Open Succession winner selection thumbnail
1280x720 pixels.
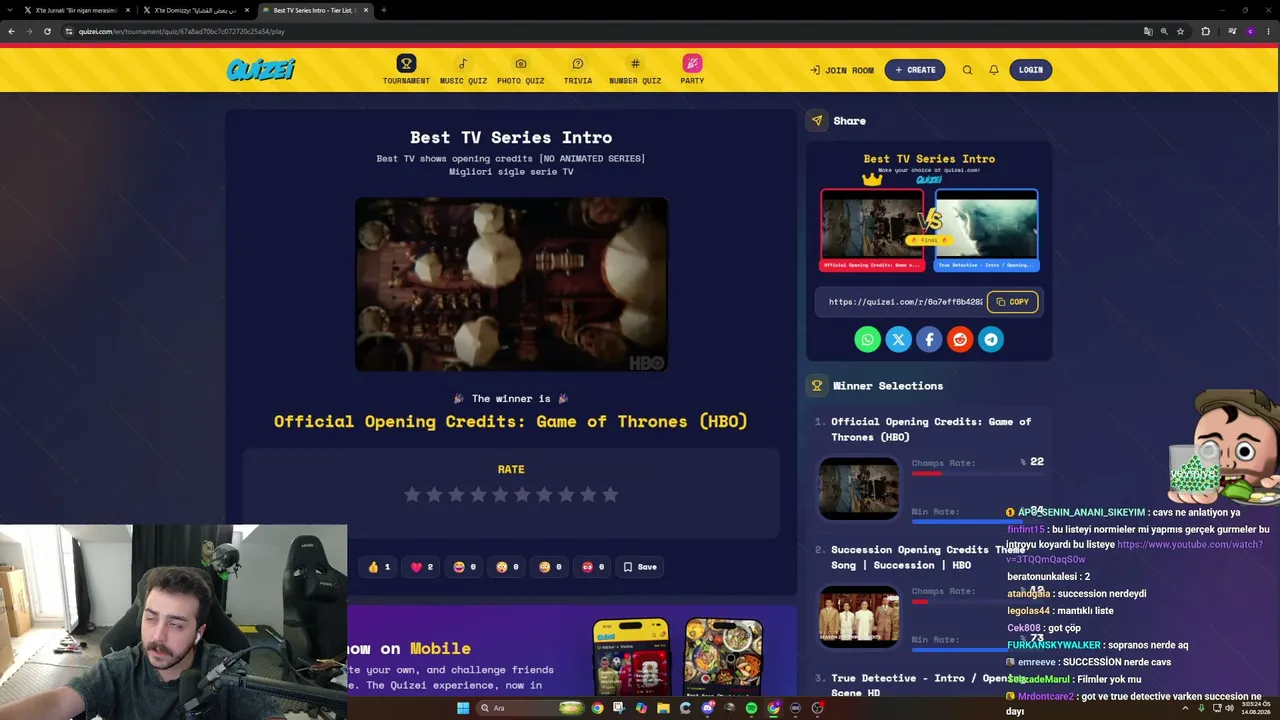pyautogui.click(x=859, y=617)
